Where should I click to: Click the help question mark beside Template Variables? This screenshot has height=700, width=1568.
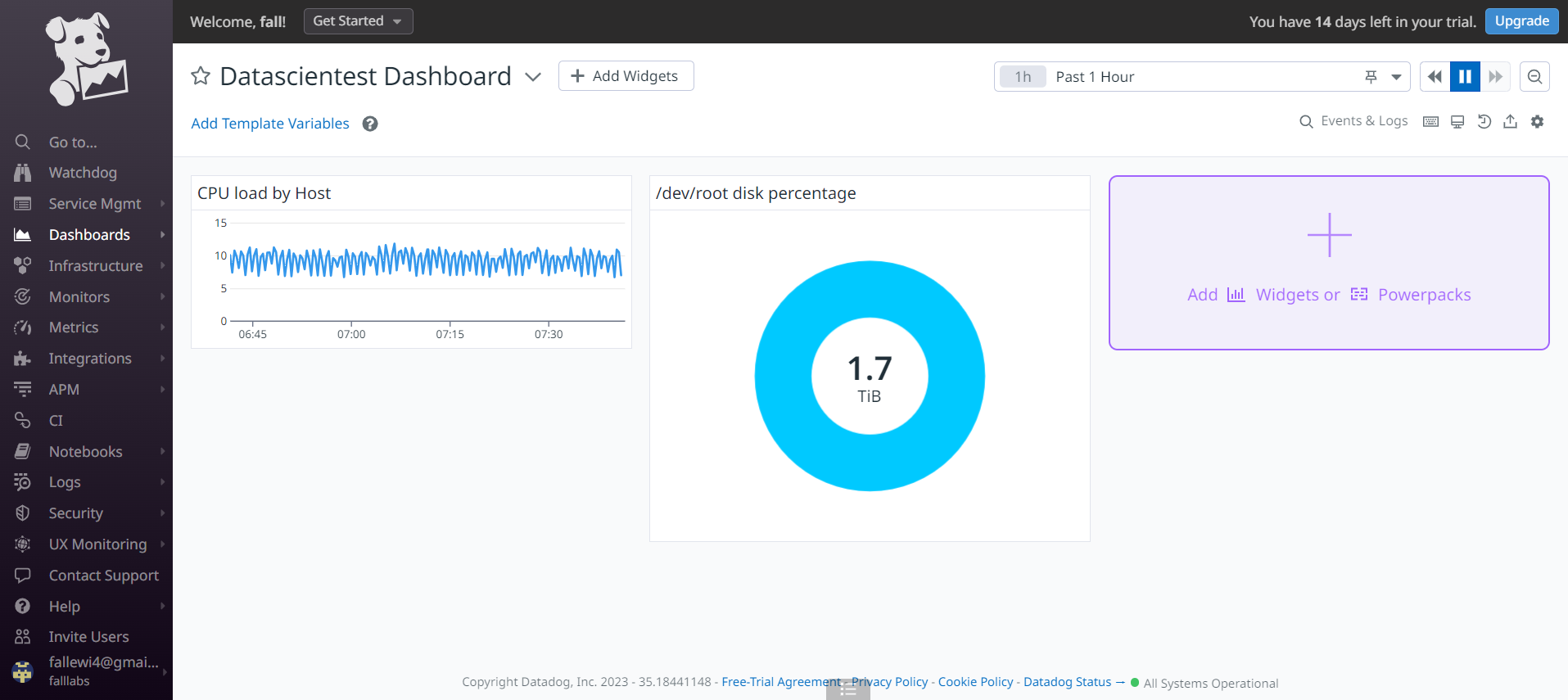click(x=370, y=124)
